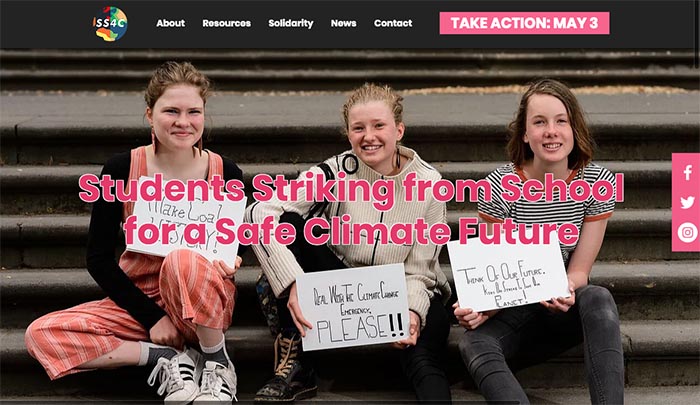Image resolution: width=700 pixels, height=405 pixels.
Task: Open the News page link
Action: coord(343,23)
